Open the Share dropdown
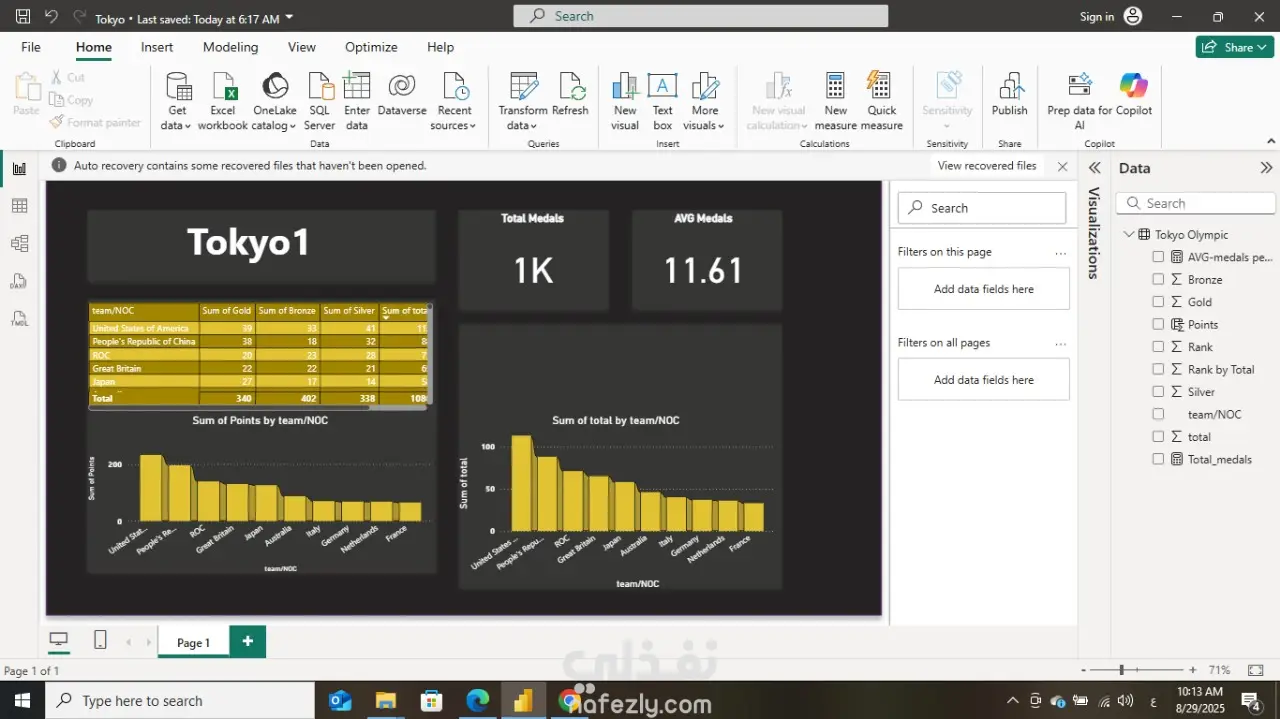Screen dimensions: 1280x719 1234,47
